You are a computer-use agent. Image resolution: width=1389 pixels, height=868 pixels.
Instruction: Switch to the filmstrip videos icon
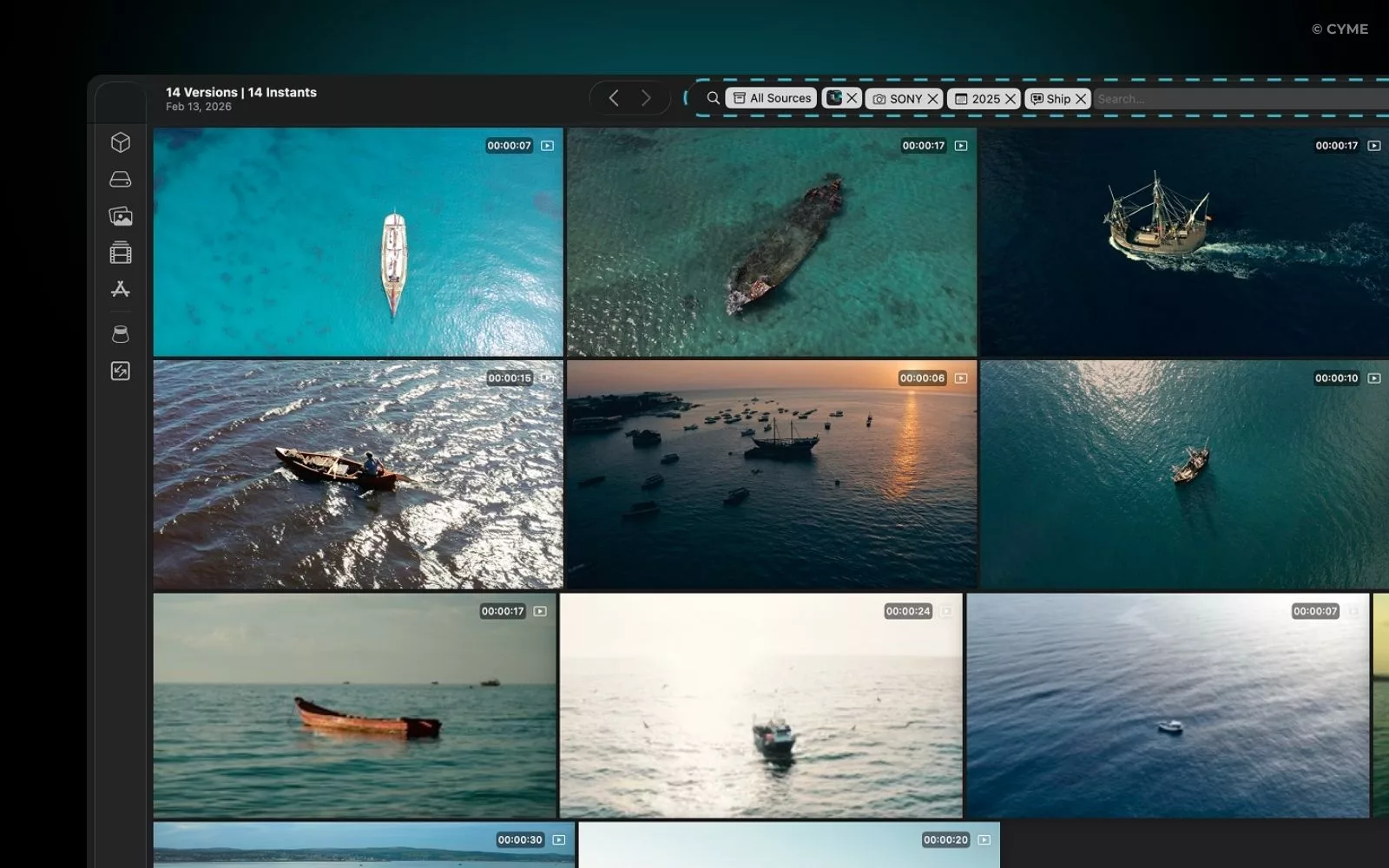[x=120, y=253]
